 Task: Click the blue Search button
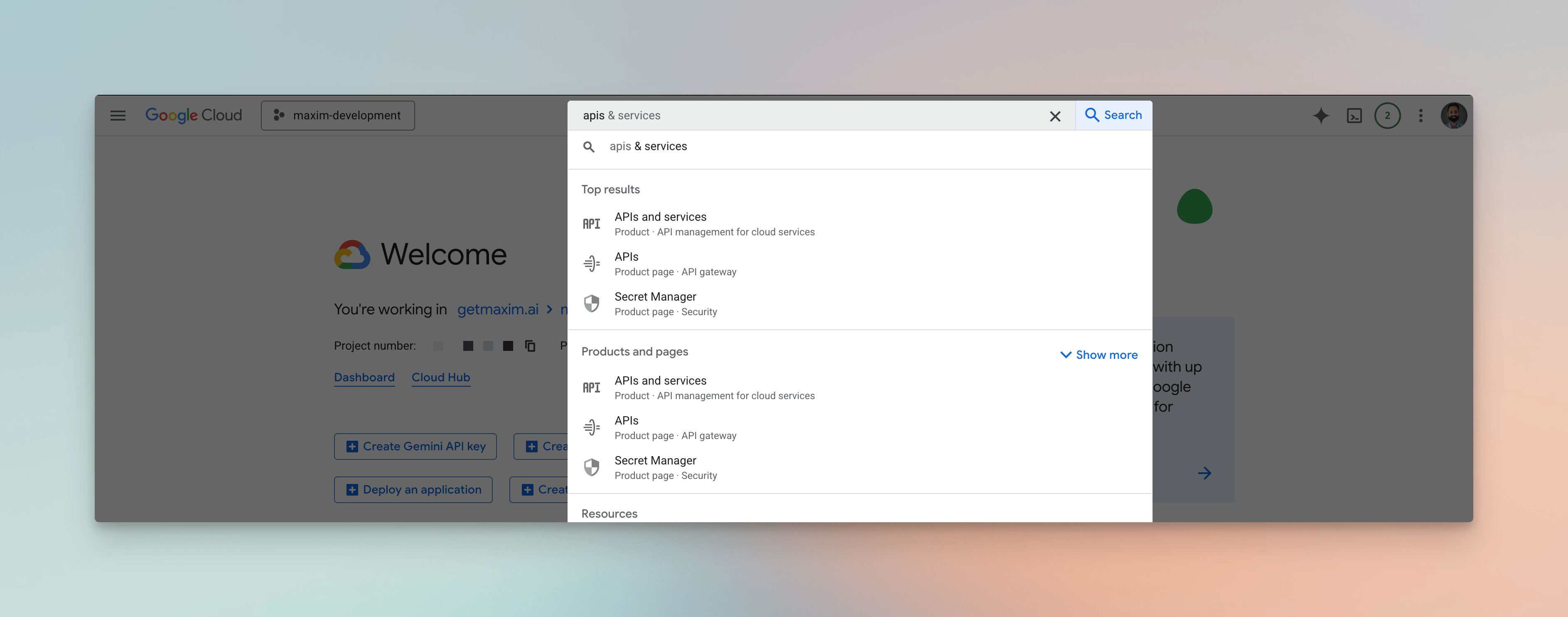coord(1113,115)
